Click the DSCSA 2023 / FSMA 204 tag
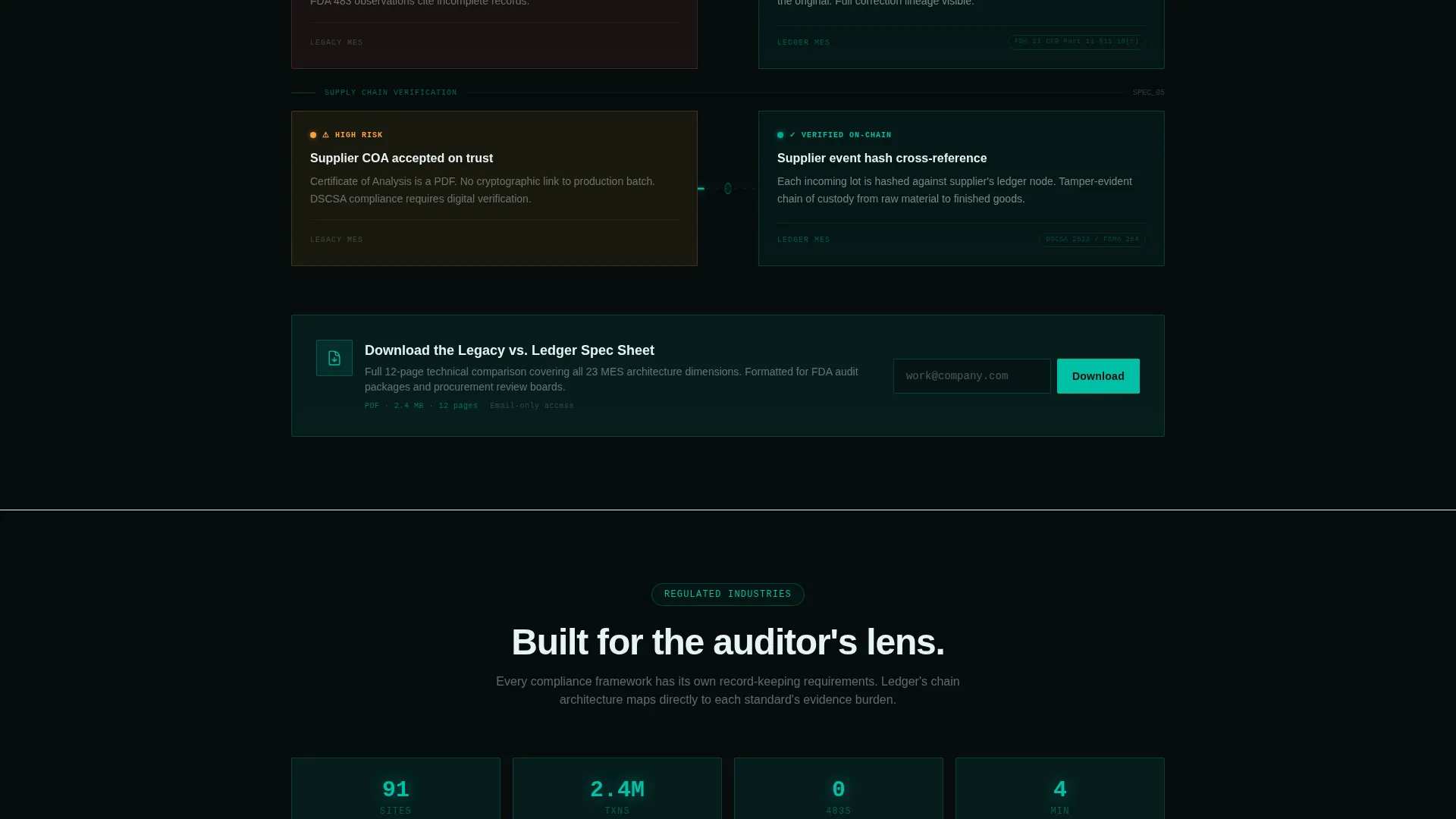The image size is (1456, 819). tap(1092, 240)
